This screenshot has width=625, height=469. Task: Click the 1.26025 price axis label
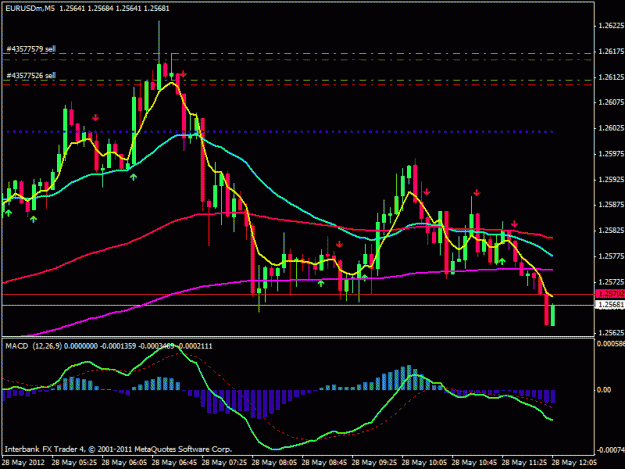(611, 128)
